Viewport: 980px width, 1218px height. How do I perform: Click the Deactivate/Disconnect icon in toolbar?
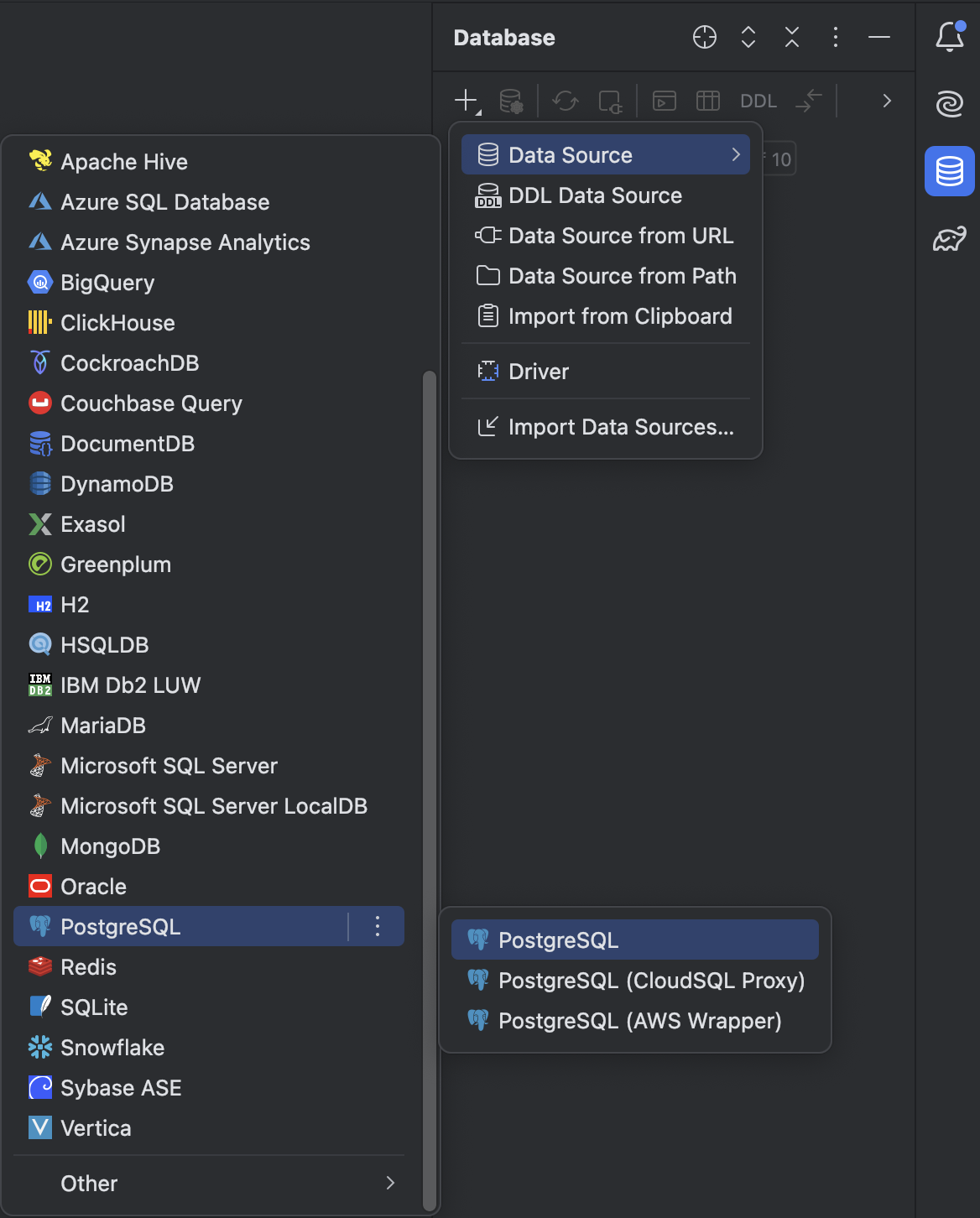(610, 101)
